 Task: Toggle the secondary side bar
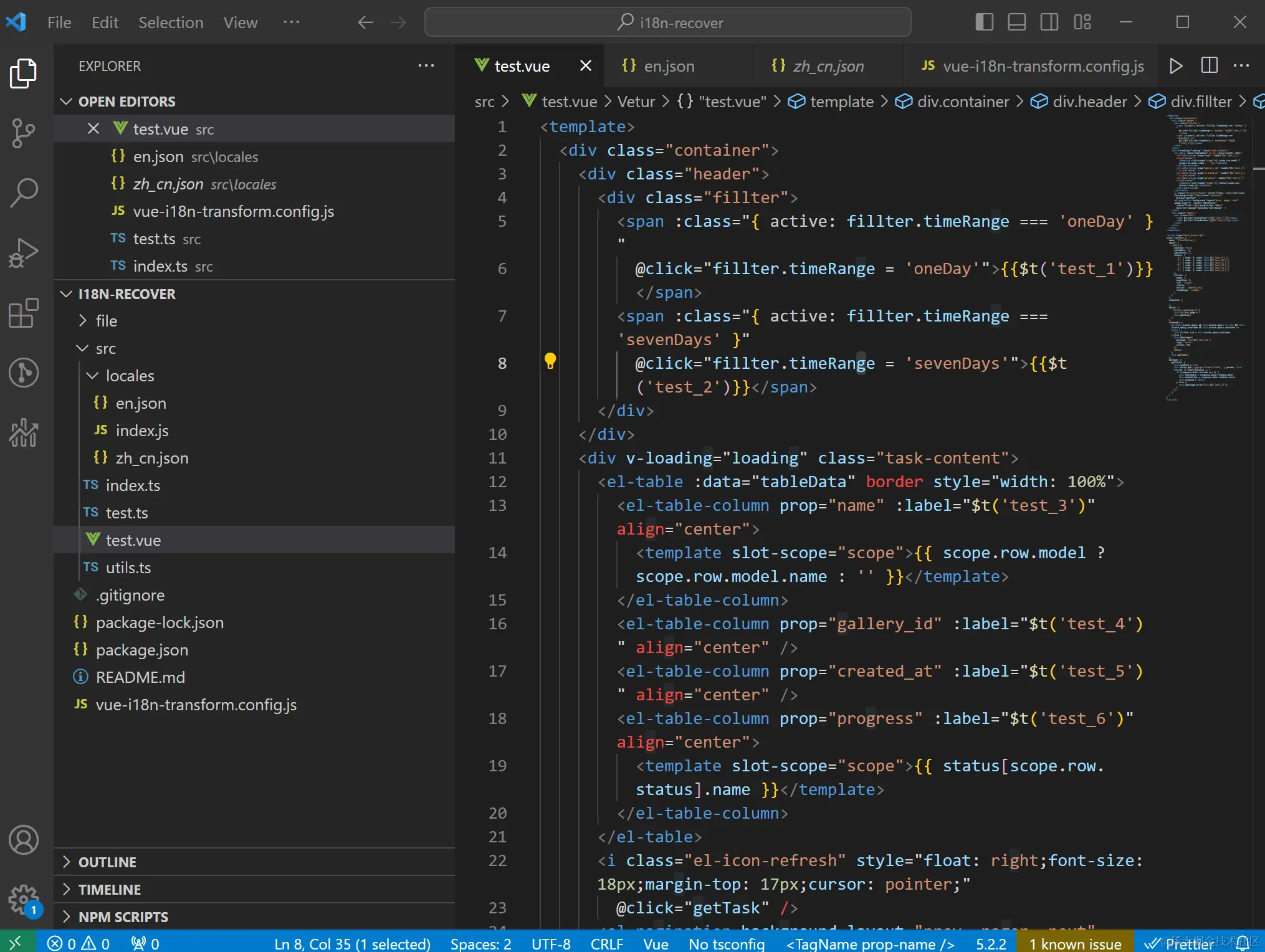coord(1049,22)
